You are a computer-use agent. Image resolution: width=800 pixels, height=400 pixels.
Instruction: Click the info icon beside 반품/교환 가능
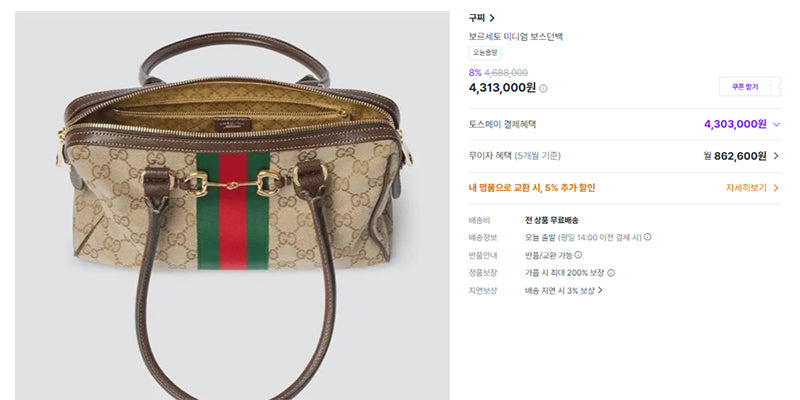[578, 255]
